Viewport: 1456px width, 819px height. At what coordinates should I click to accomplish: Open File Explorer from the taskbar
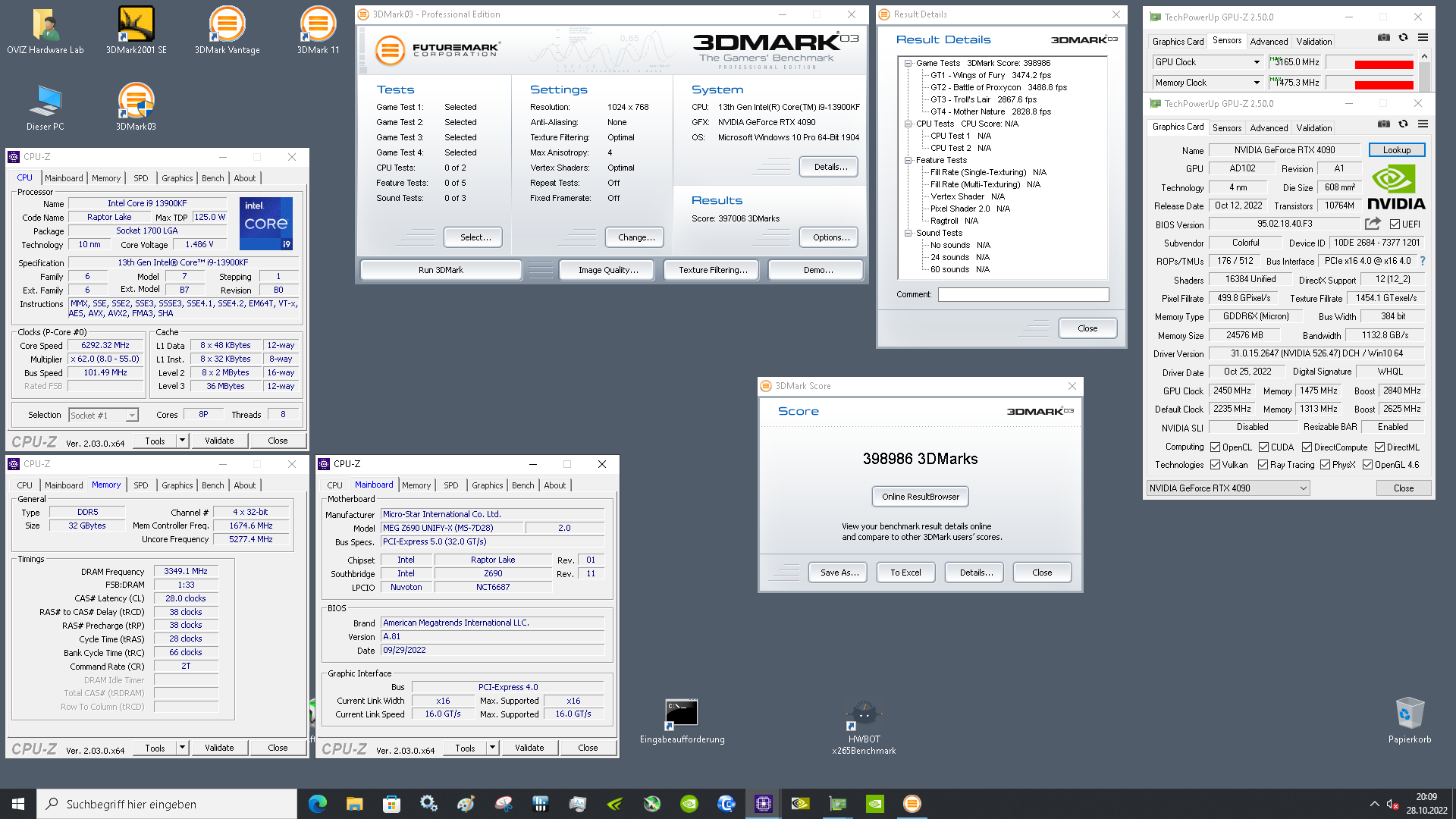coord(354,804)
